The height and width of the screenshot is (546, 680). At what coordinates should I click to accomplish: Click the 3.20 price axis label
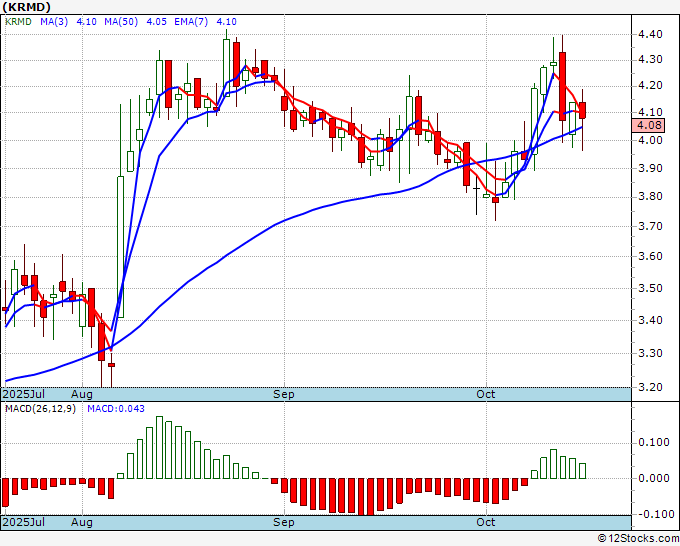pos(650,387)
